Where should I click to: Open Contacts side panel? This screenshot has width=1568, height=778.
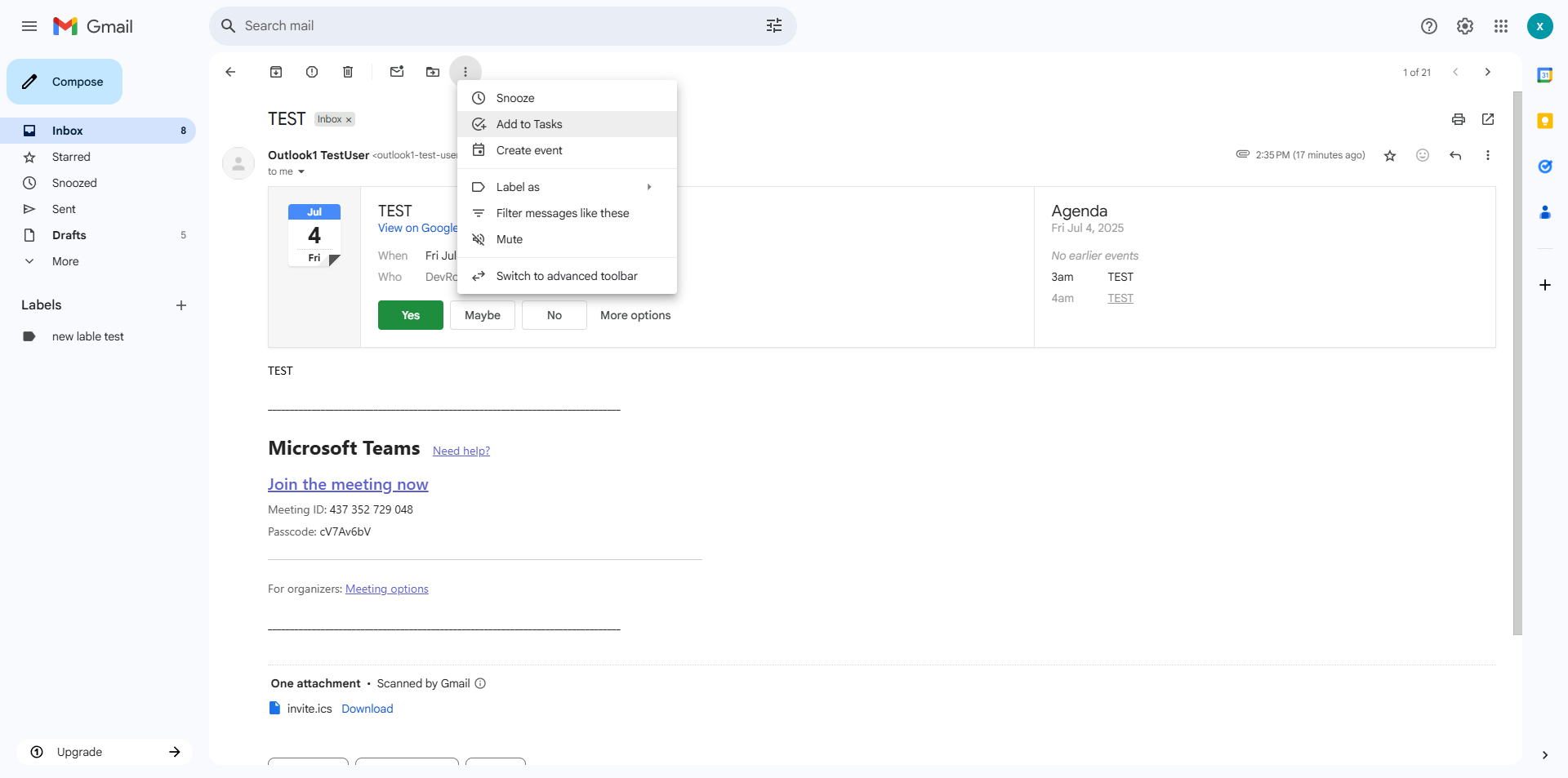(x=1545, y=212)
